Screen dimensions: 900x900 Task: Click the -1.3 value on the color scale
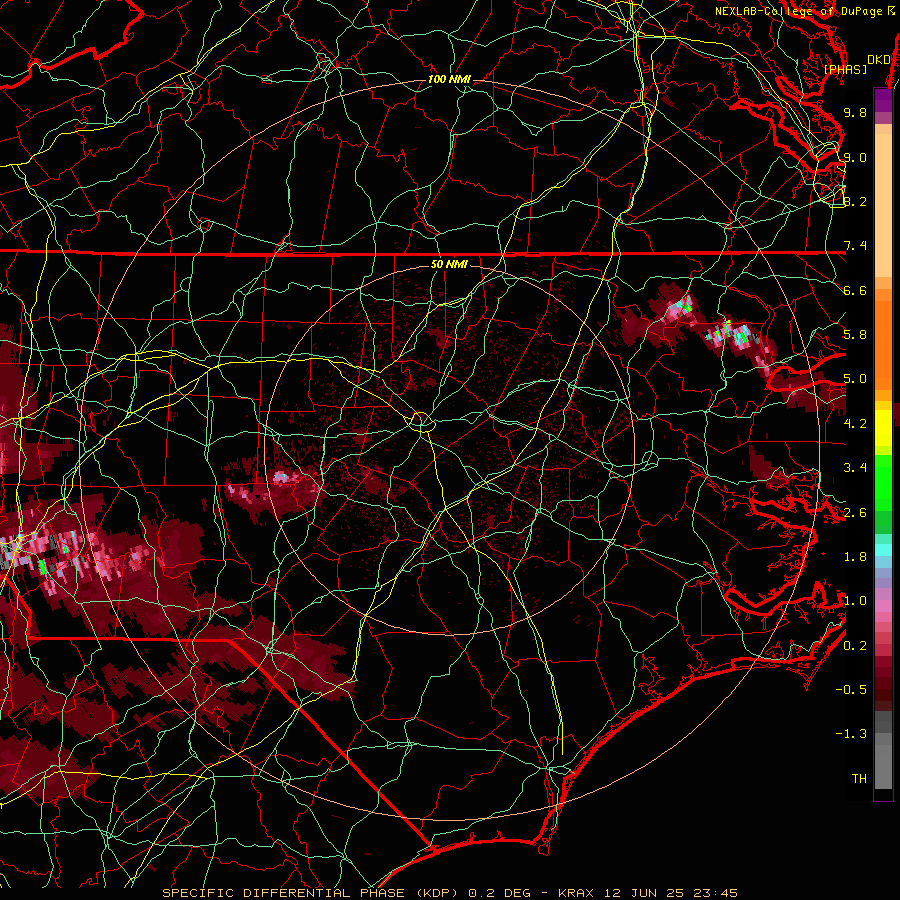pos(851,734)
